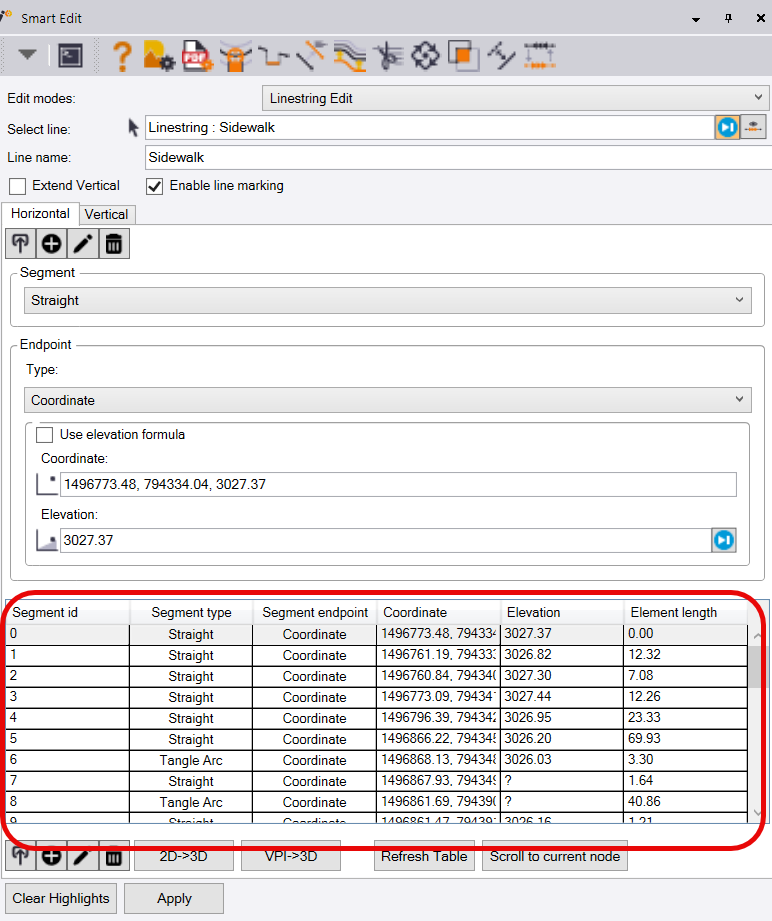Screen dimensions: 772x921
Task: Open the Edit modes dropdown
Action: point(515,98)
